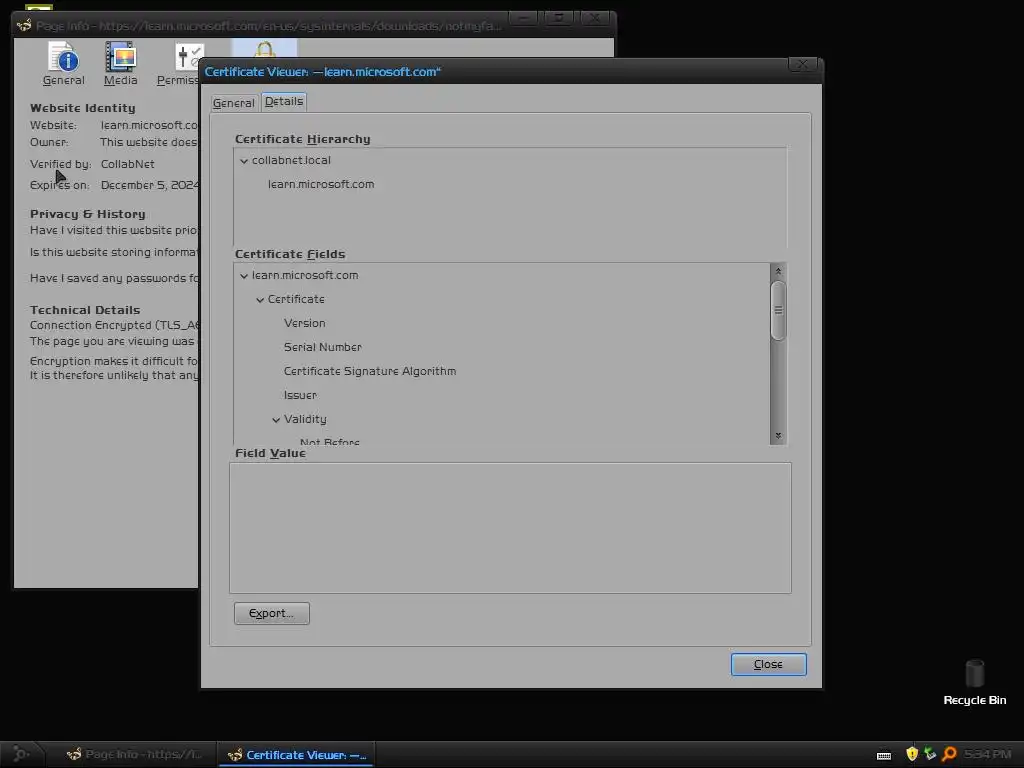Click the December 5, 2024 expiry text
Screen dimensions: 1024x768
coord(150,185)
